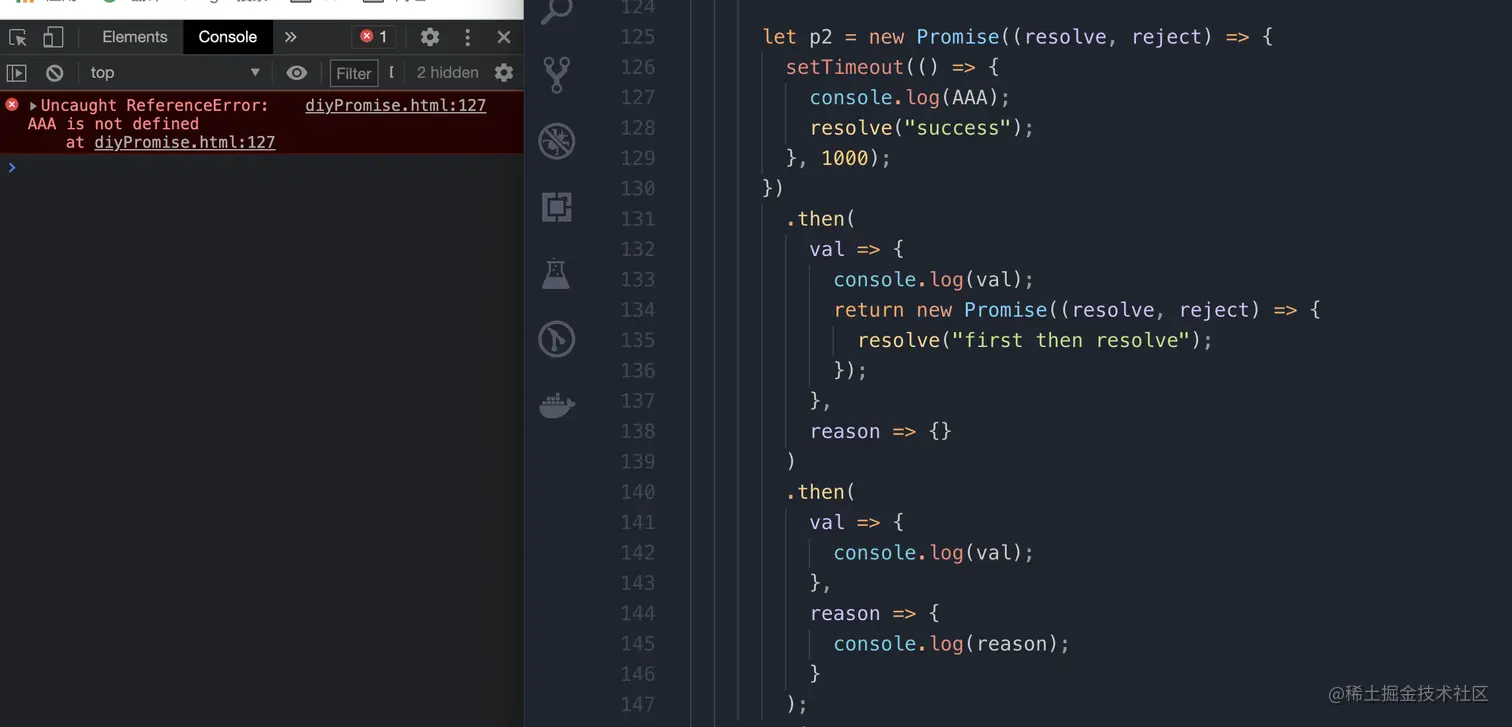1512x727 pixels.
Task: Click the red error count badge
Action: point(373,37)
